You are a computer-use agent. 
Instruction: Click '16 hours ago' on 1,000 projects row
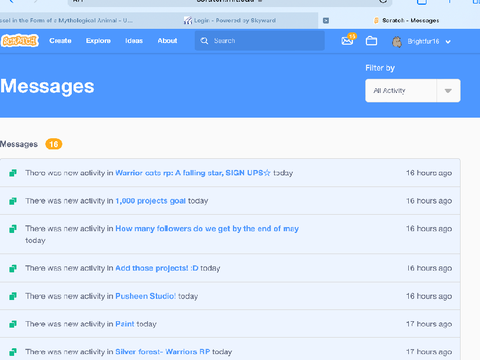429,201
